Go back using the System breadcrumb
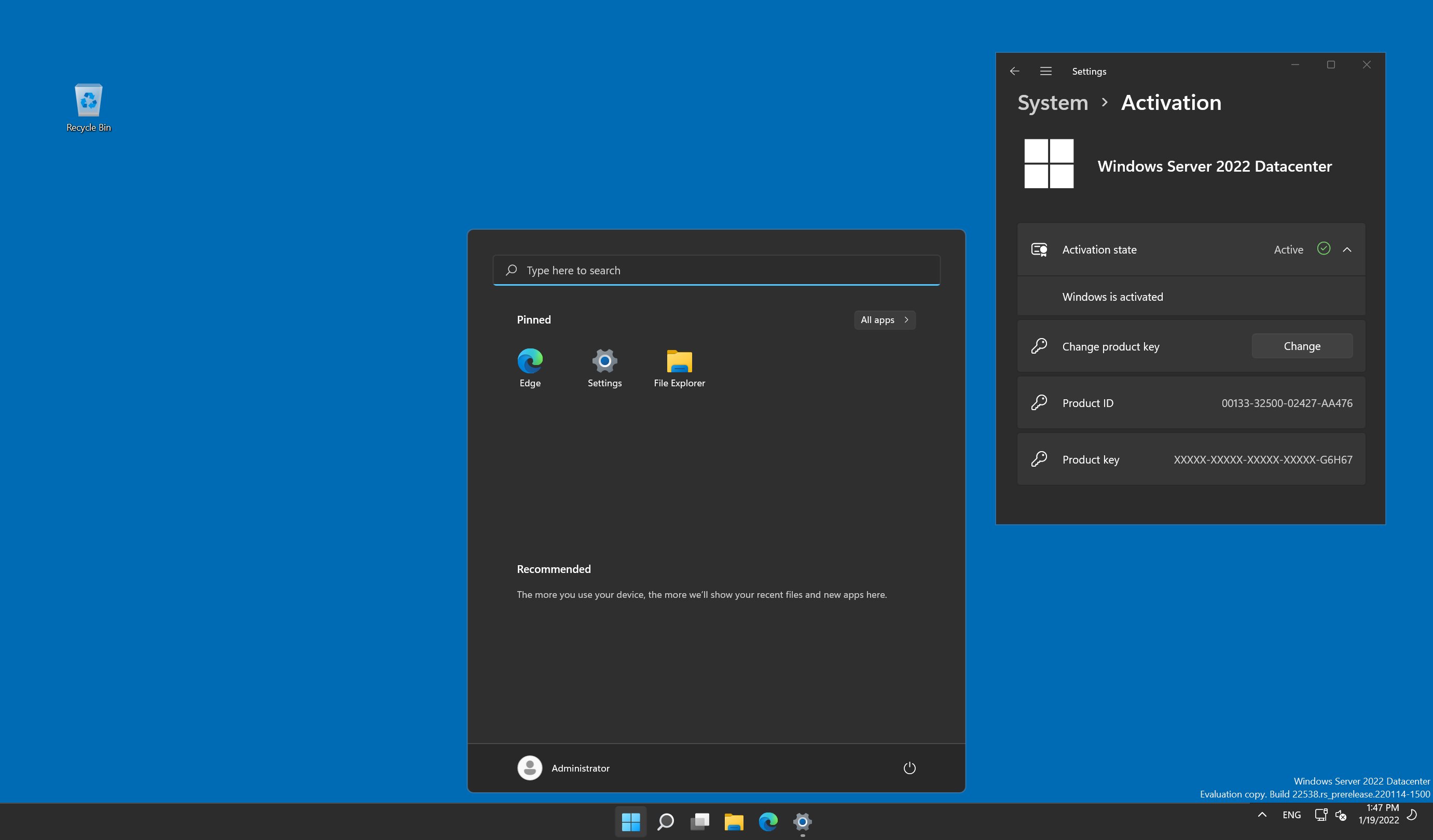Screen dimensions: 1433x840 (x=1052, y=102)
